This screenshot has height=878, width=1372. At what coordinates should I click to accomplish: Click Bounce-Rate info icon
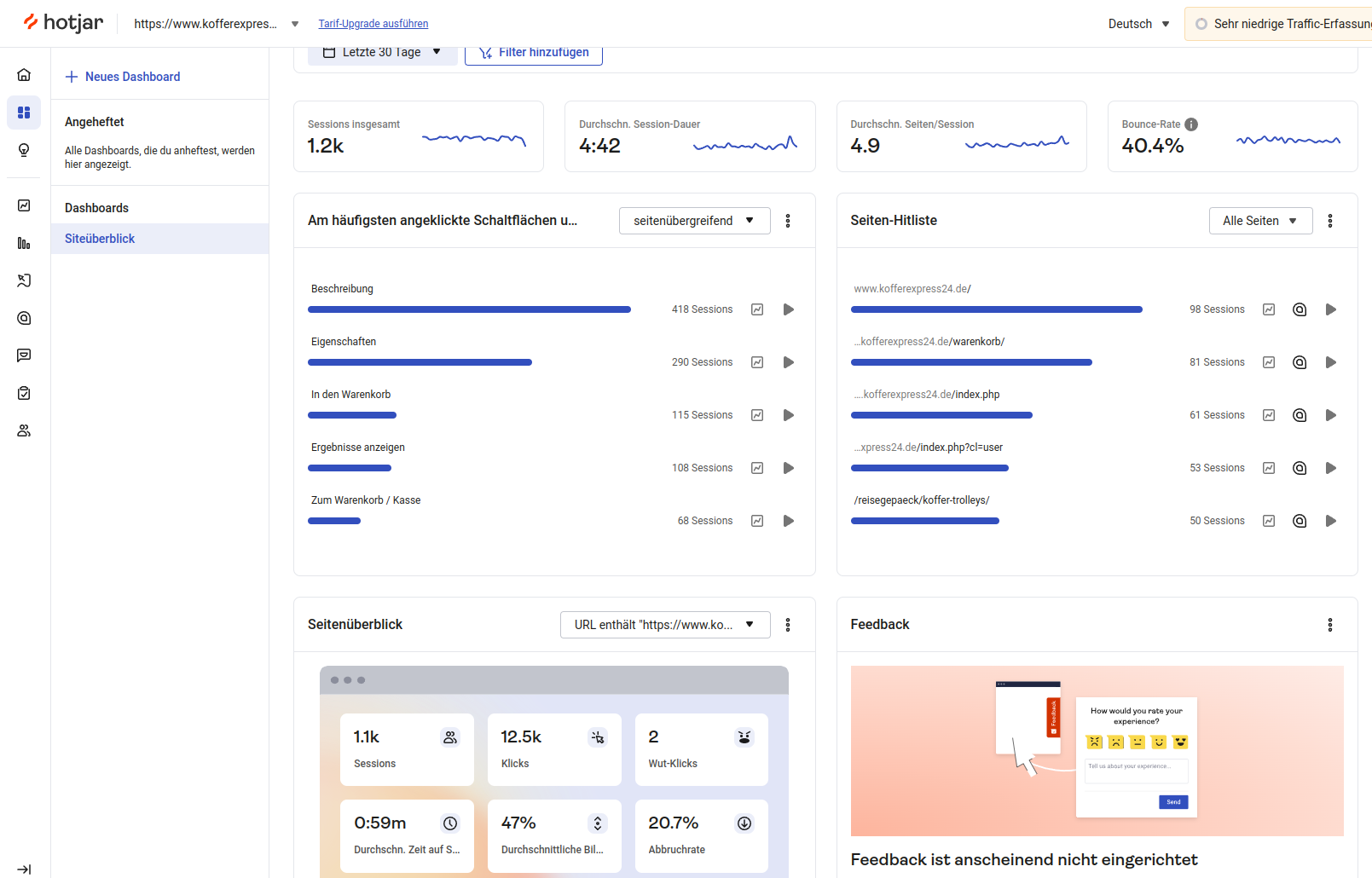click(1191, 124)
